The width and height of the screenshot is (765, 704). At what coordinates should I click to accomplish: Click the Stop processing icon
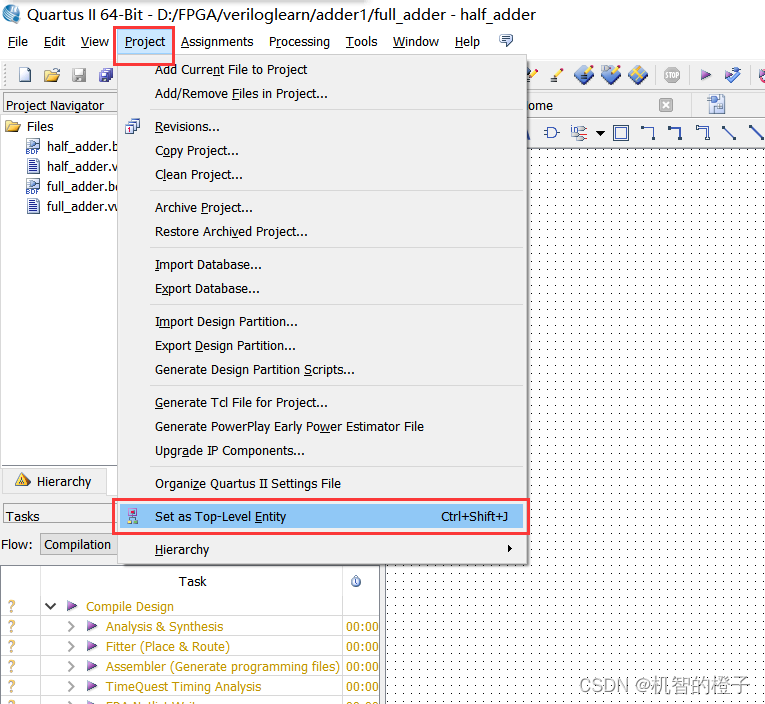tap(672, 75)
